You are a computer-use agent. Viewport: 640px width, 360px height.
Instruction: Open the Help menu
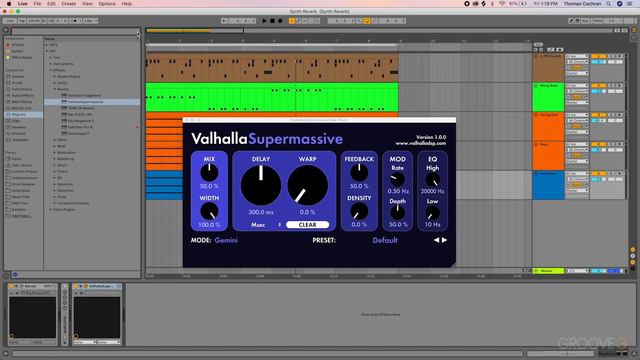click(x=127, y=4)
